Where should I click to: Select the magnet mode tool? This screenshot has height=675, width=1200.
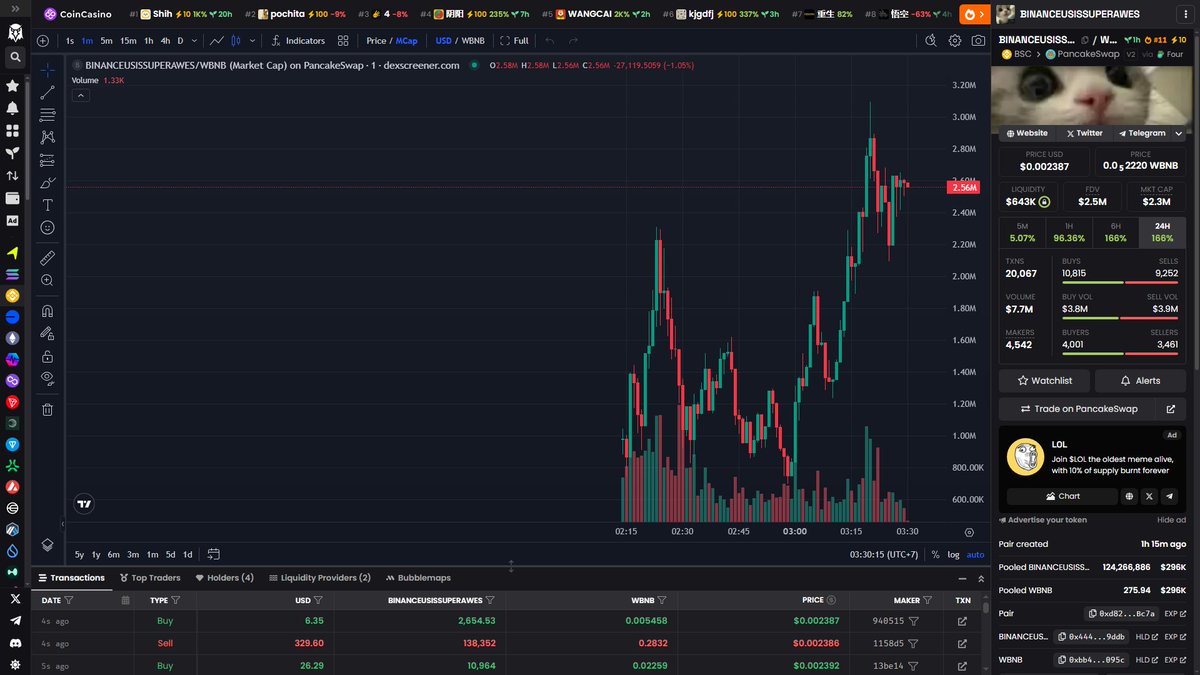tap(47, 311)
